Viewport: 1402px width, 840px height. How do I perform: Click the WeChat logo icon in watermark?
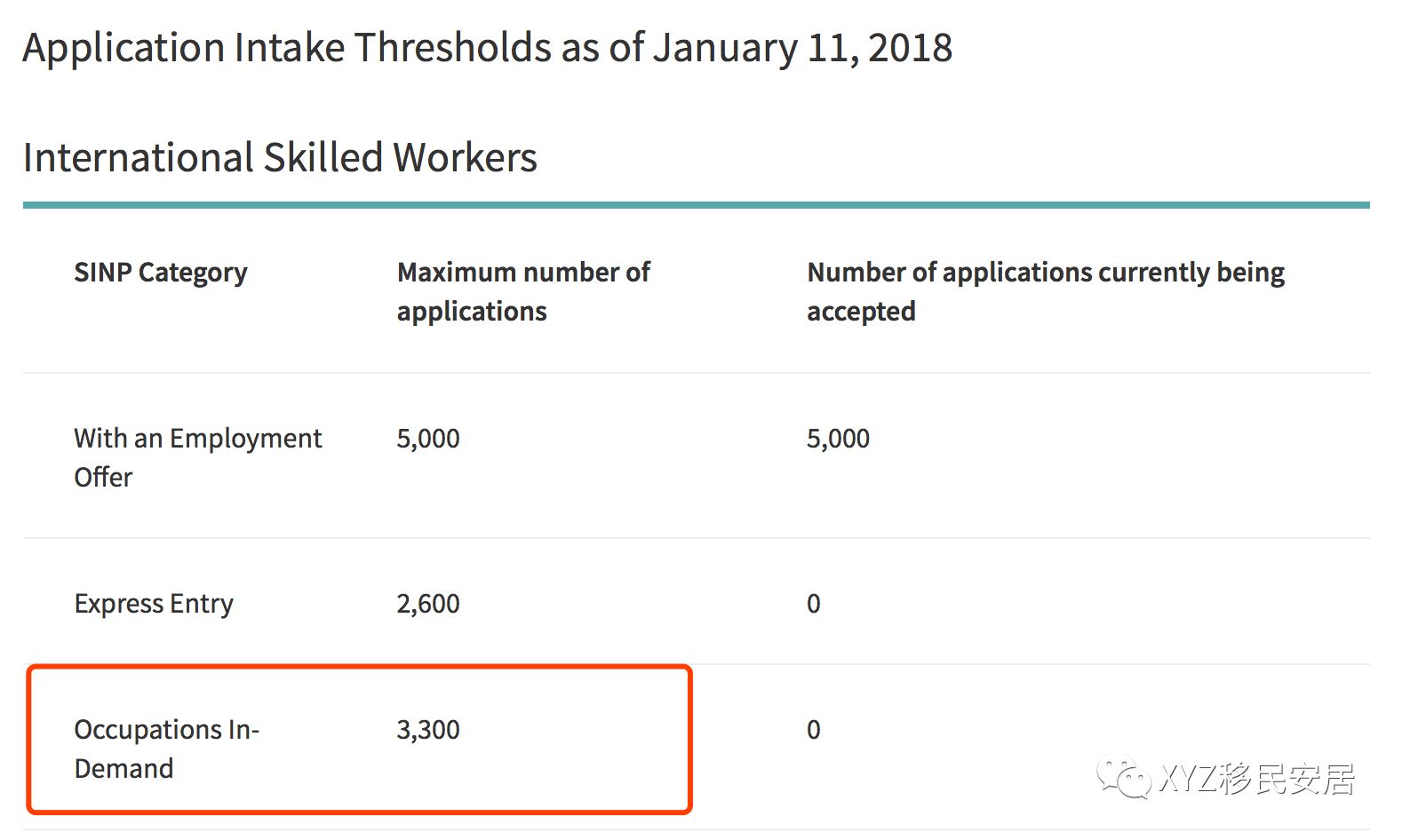(1124, 777)
